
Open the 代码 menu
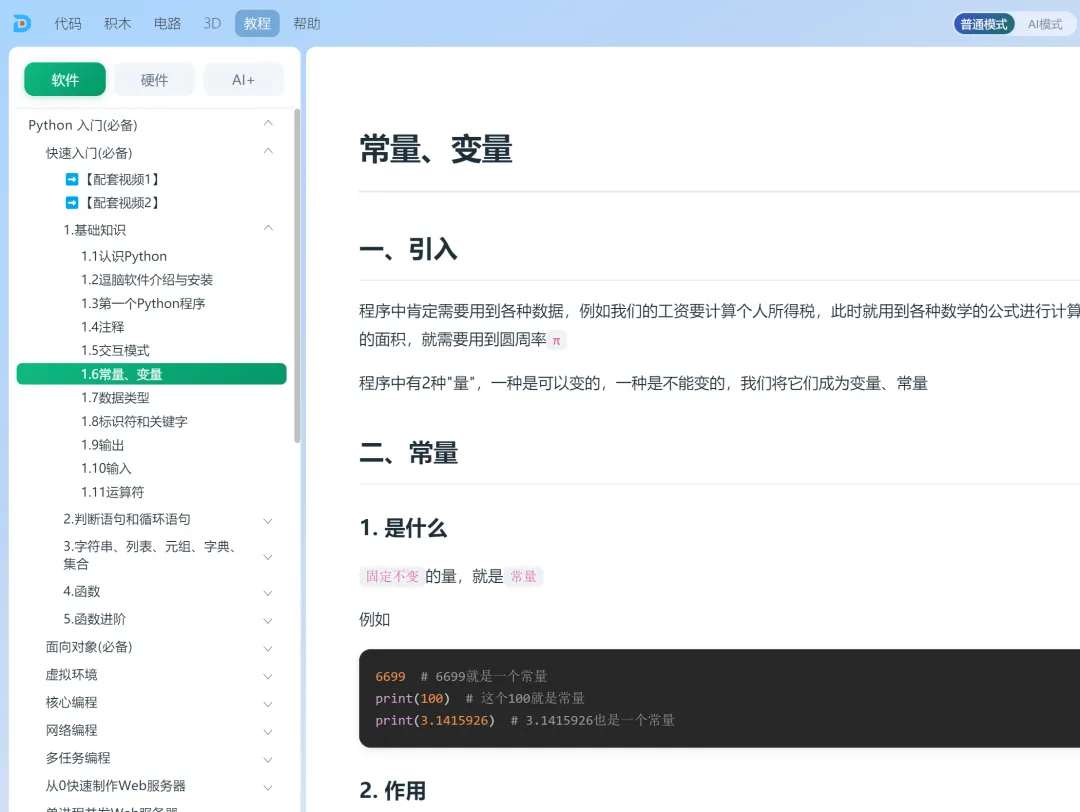[x=68, y=23]
